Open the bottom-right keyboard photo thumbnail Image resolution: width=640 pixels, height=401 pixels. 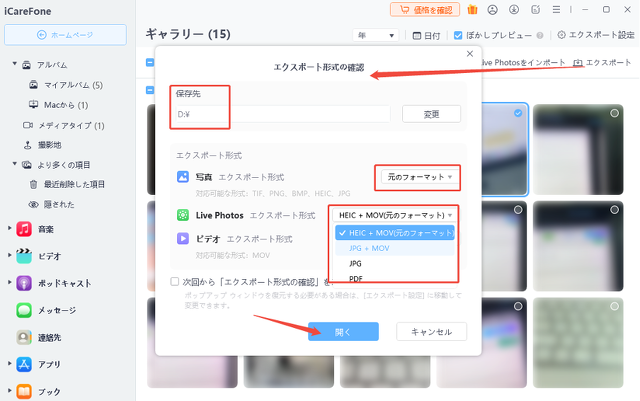(578, 343)
